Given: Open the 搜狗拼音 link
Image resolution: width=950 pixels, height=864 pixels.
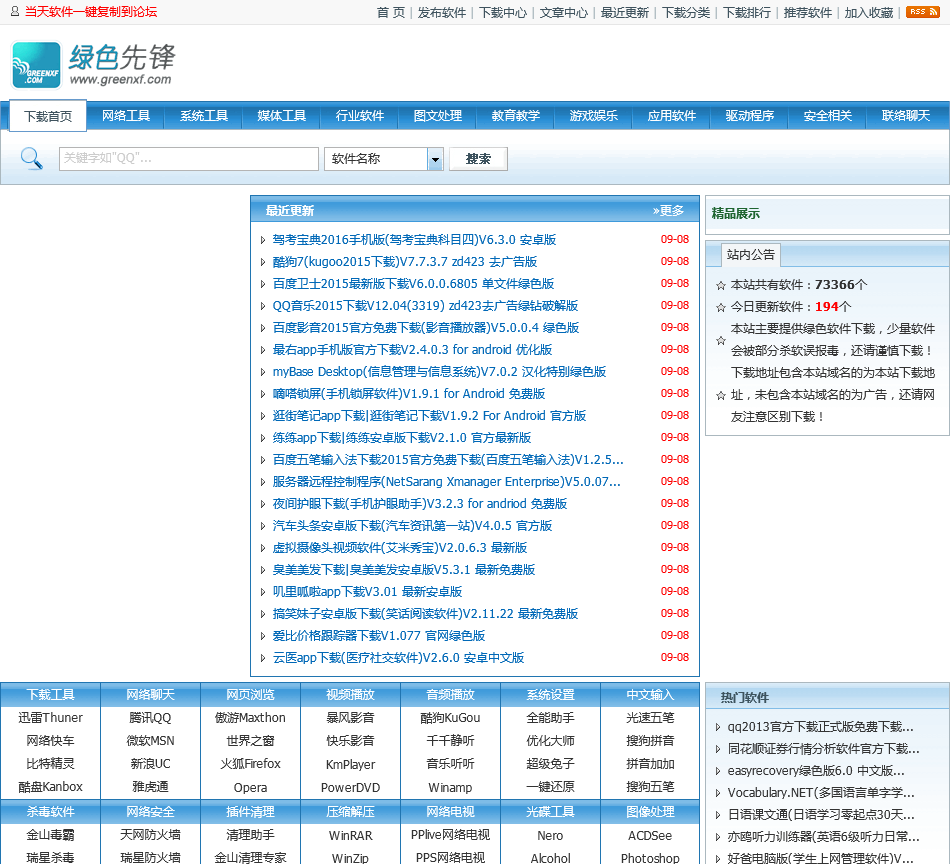Looking at the screenshot, I should tap(650, 740).
